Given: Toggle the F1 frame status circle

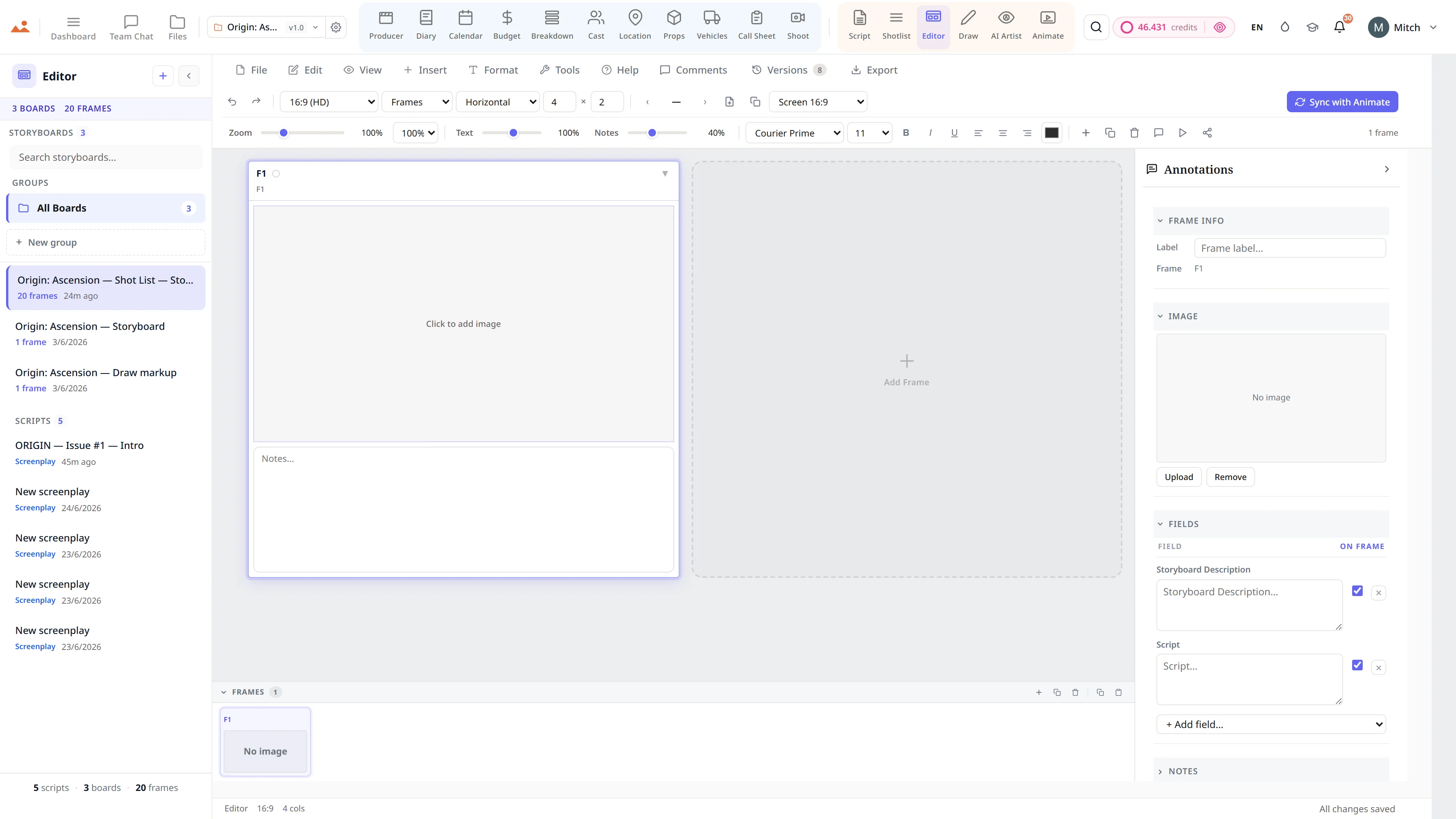Looking at the screenshot, I should tap(276, 174).
